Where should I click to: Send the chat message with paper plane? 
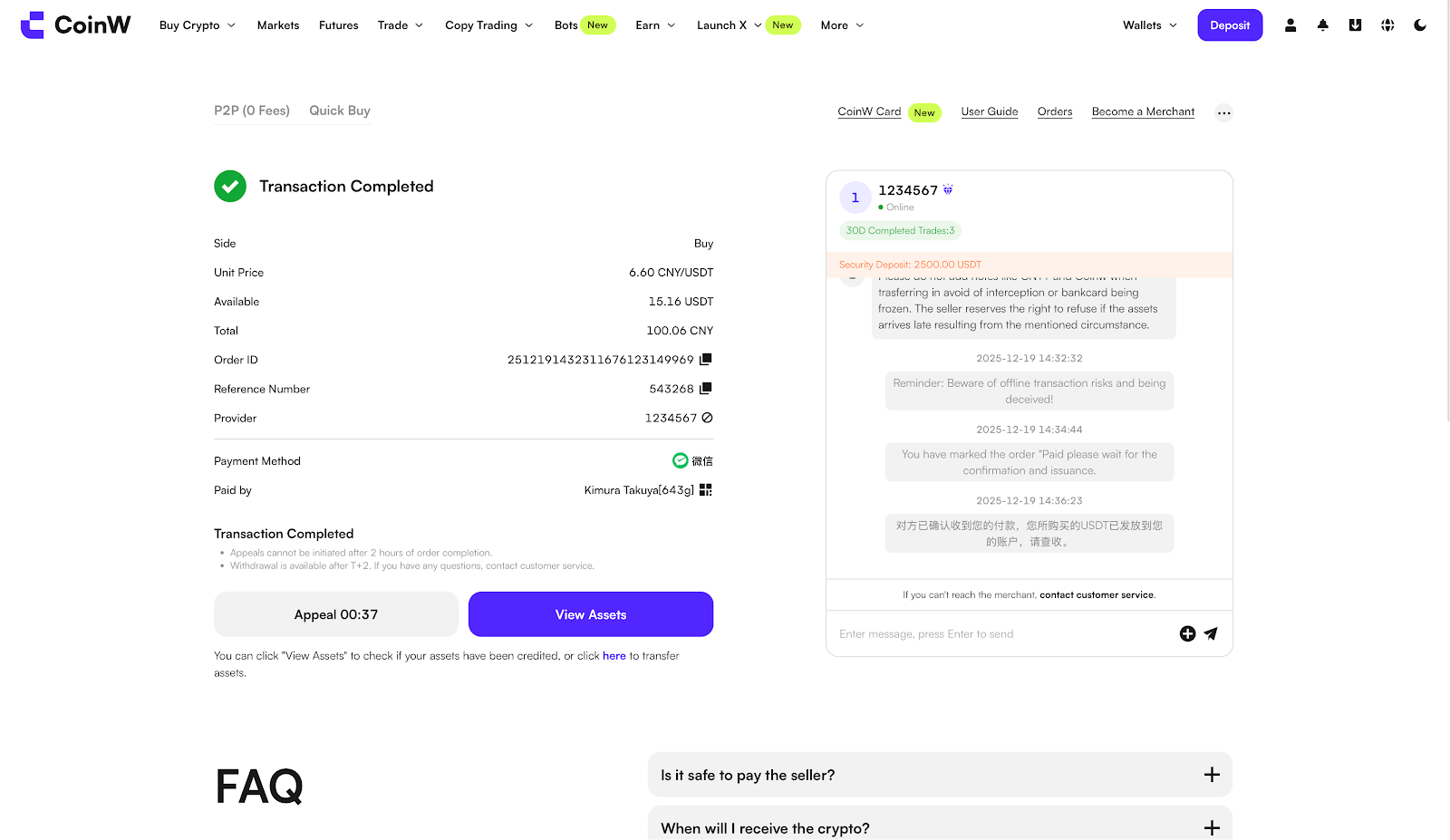point(1211,633)
